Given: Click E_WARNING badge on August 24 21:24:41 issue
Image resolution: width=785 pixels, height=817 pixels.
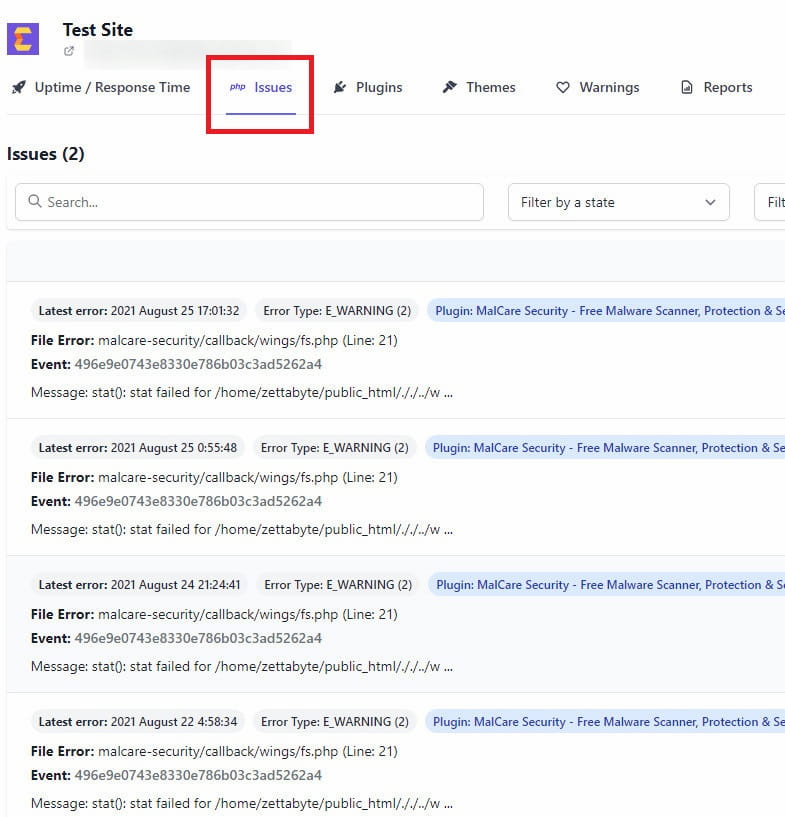Looking at the screenshot, I should pyautogui.click(x=338, y=585).
